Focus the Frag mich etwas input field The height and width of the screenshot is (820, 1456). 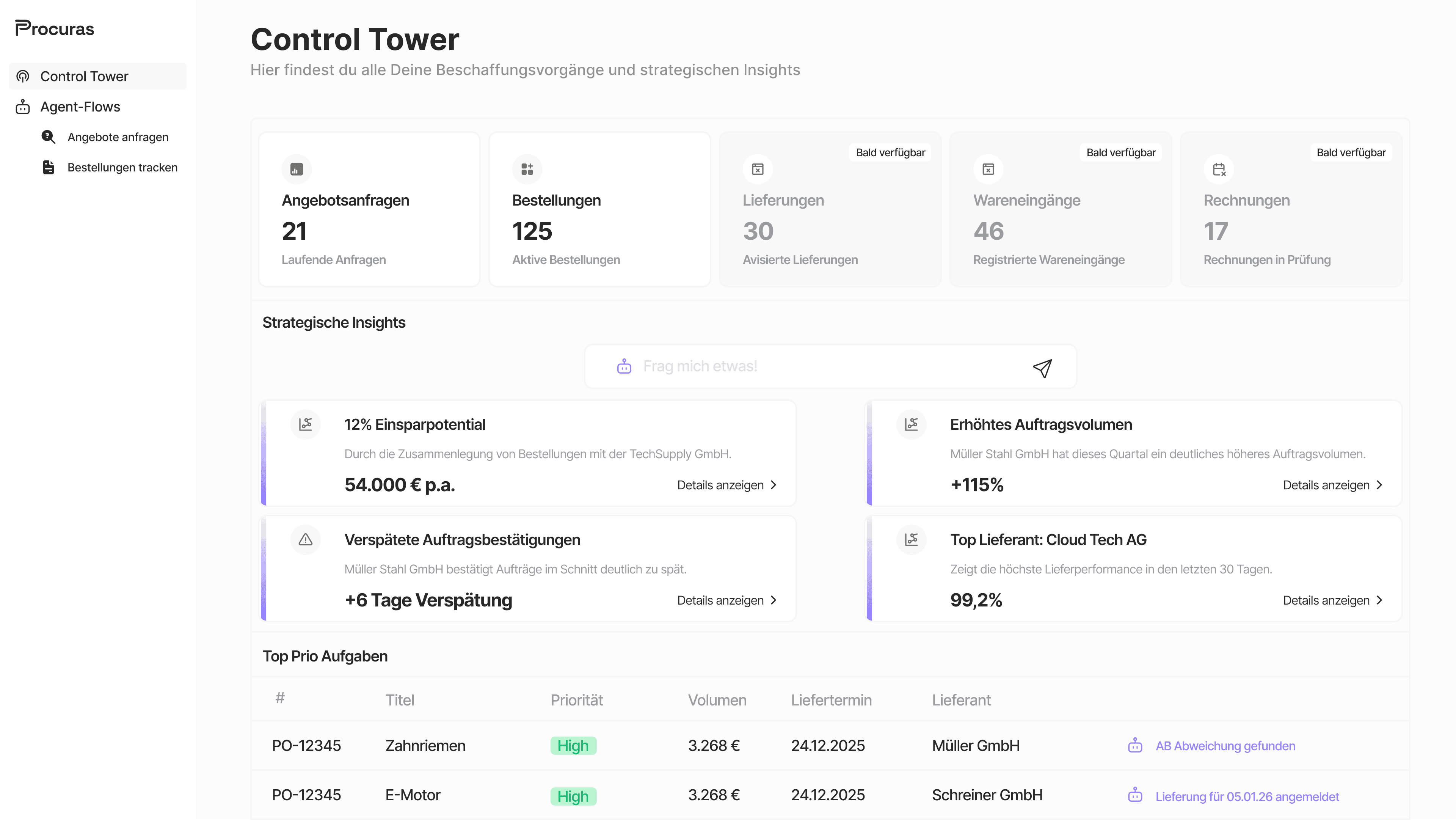(825, 366)
